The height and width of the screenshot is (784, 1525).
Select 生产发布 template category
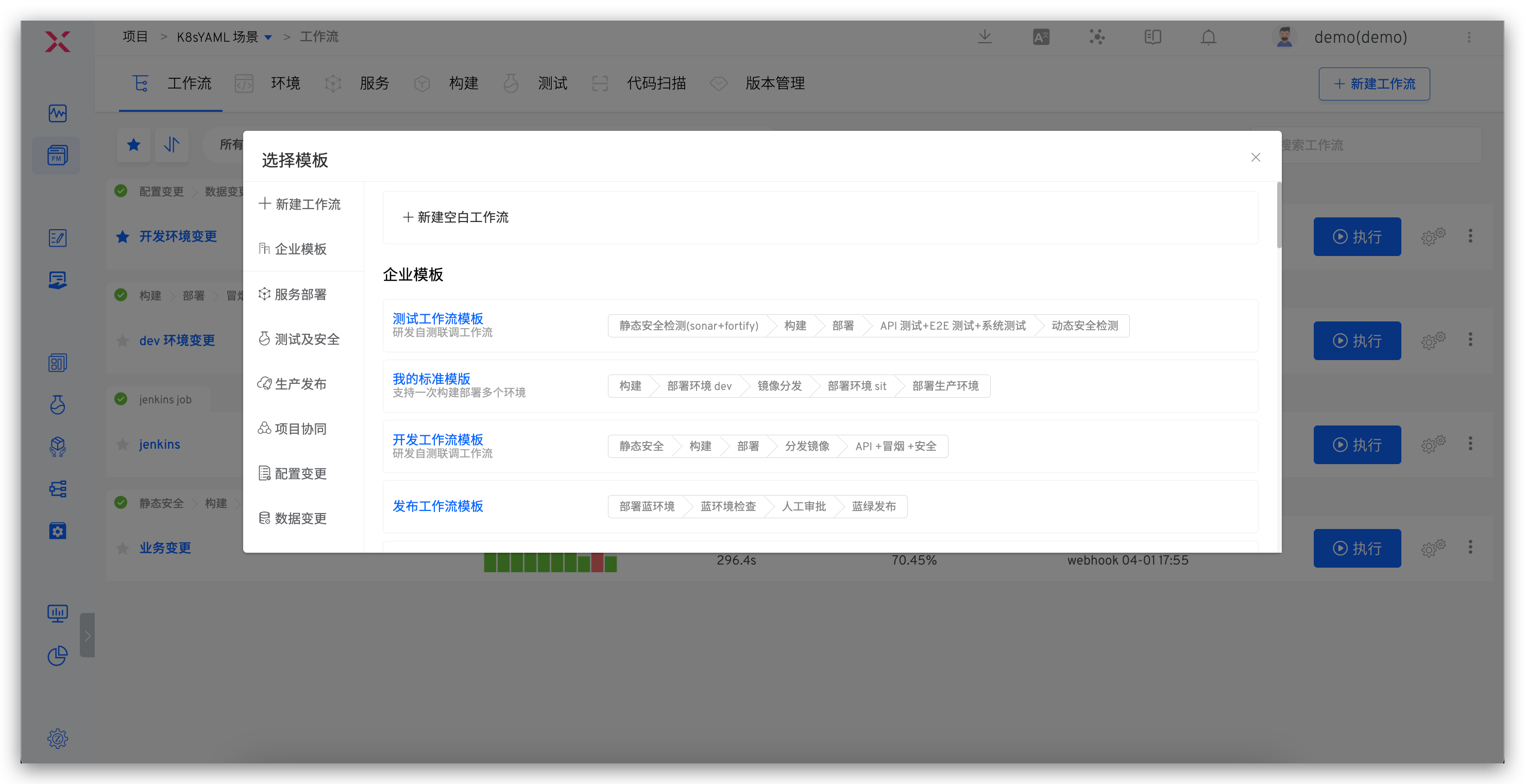[x=300, y=384]
